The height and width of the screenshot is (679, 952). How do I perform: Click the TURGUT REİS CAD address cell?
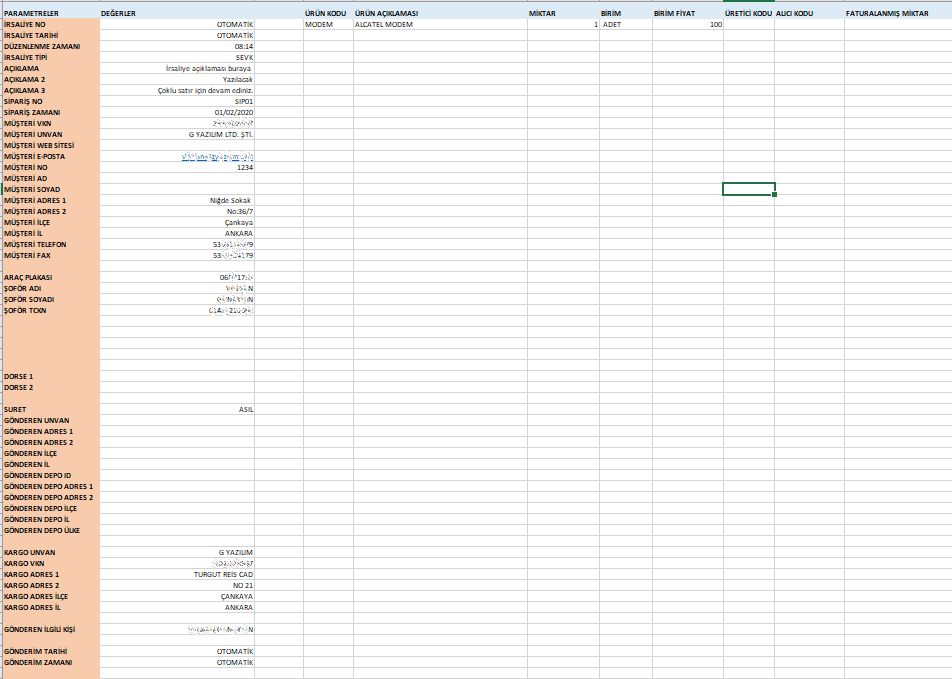coord(177,574)
